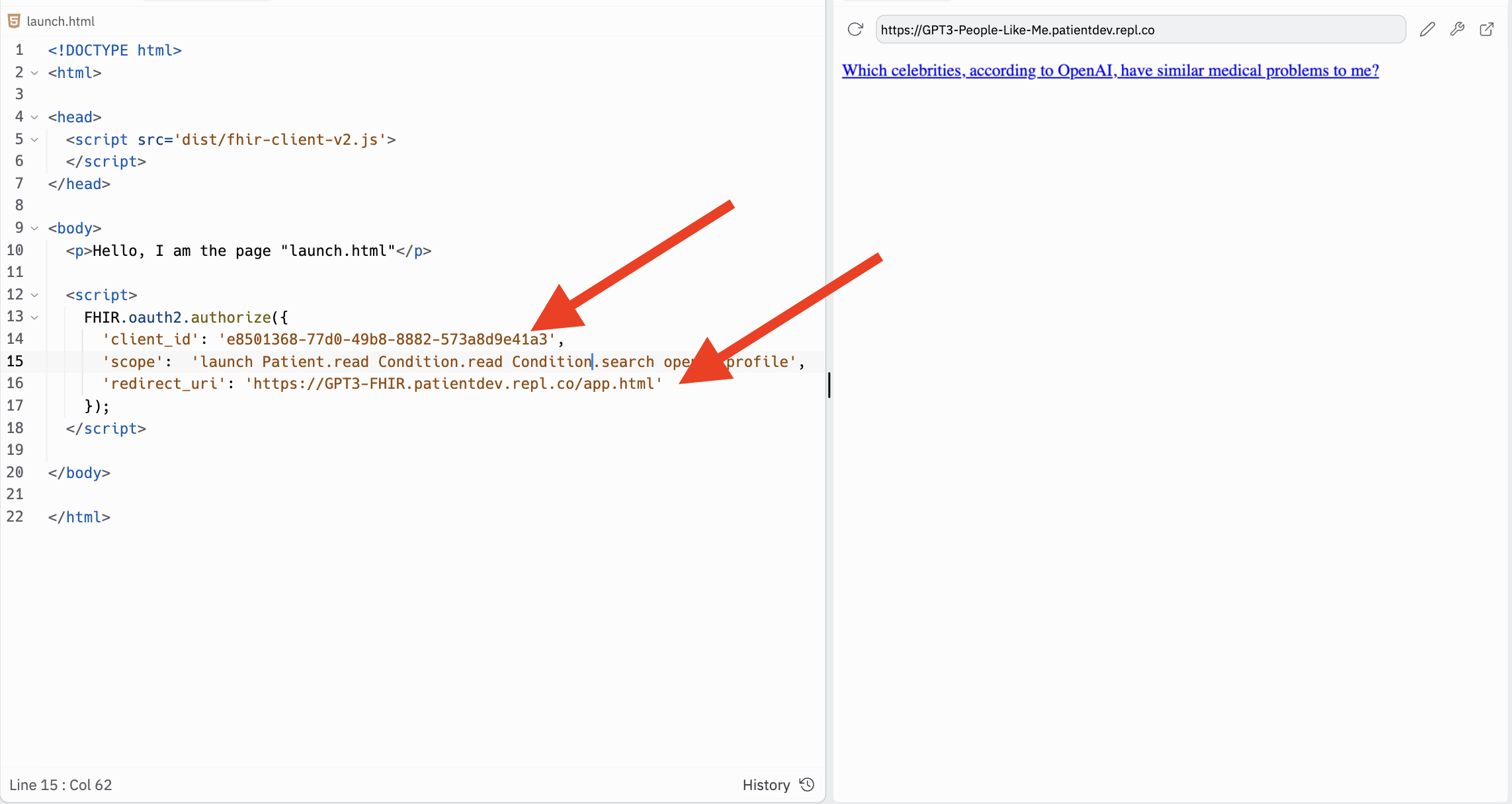Click line number 15 in the gutter
Image resolution: width=1512 pixels, height=804 pixels.
click(x=15, y=361)
